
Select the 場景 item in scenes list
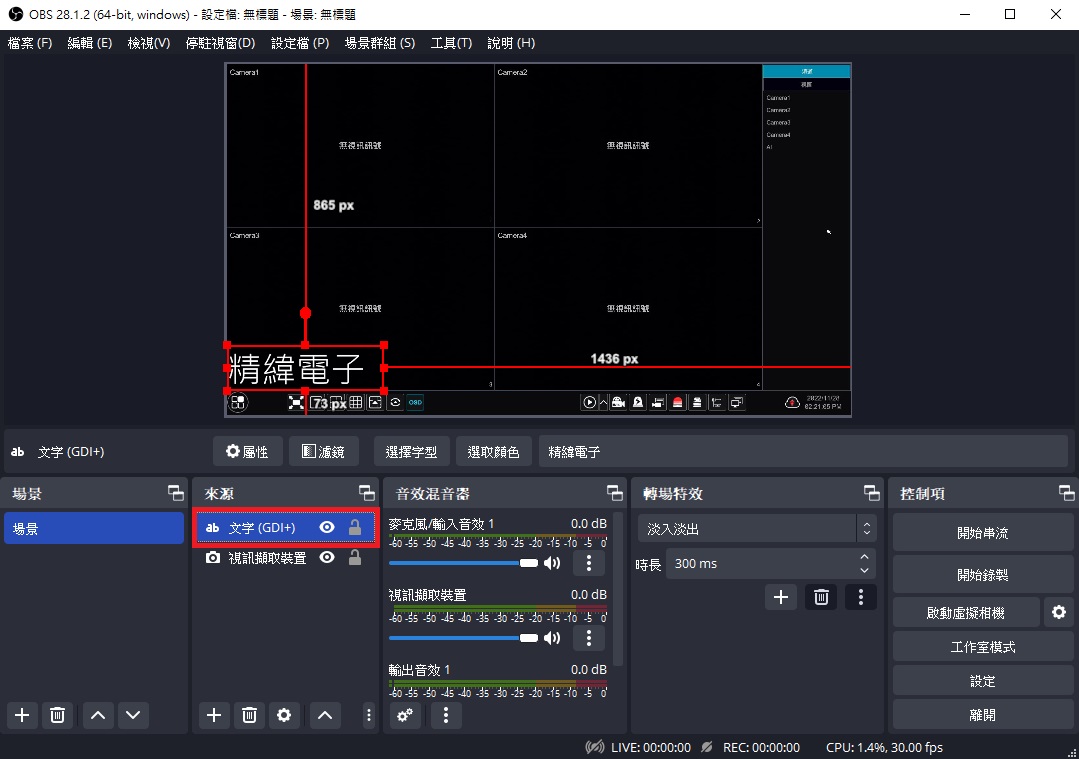(x=94, y=528)
